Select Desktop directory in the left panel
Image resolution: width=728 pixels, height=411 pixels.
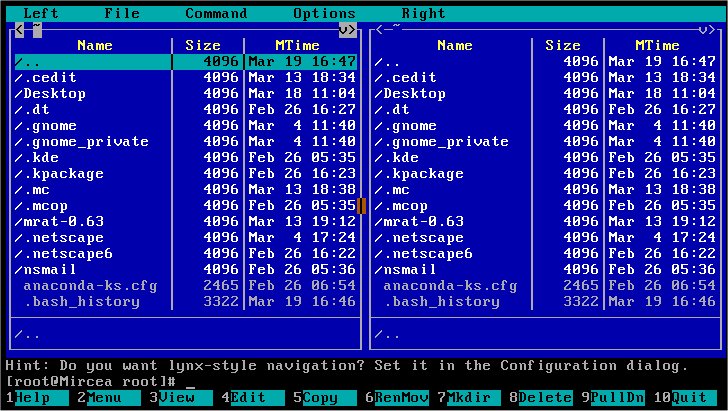coord(55,93)
